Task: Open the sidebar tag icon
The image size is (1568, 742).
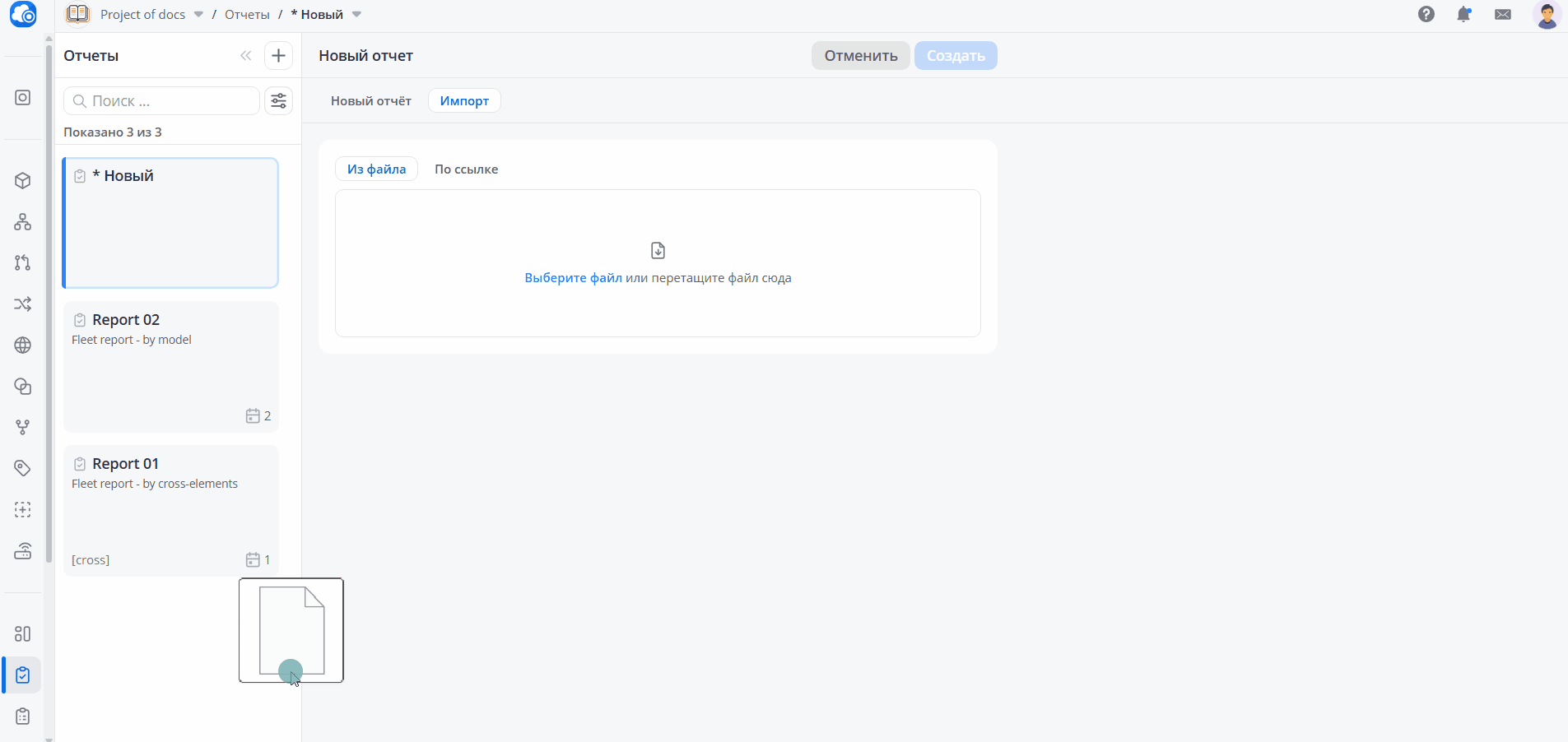Action: pyautogui.click(x=23, y=469)
